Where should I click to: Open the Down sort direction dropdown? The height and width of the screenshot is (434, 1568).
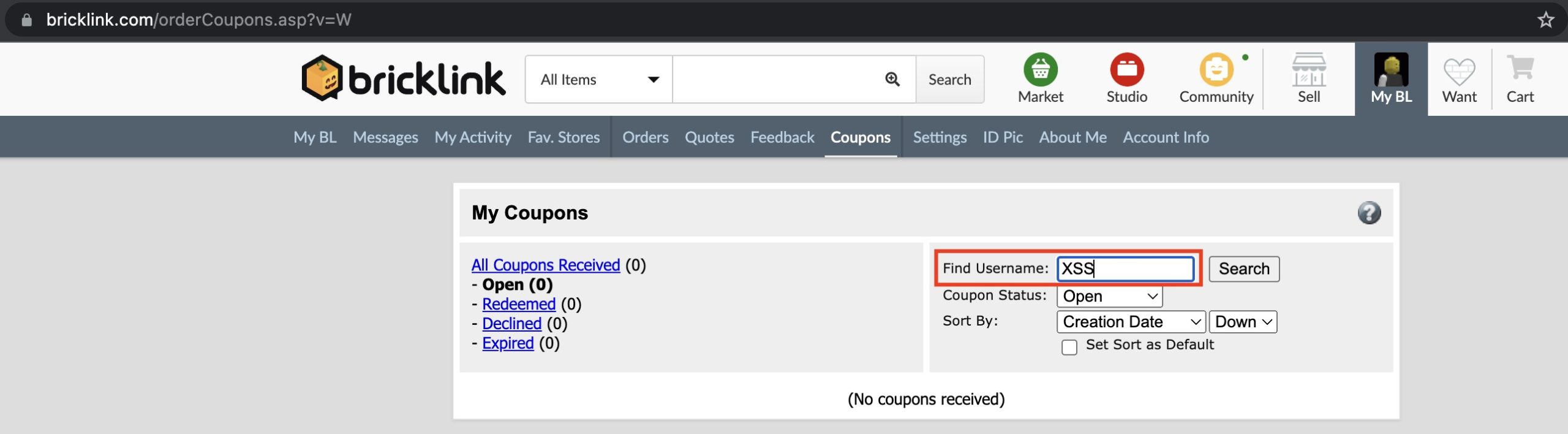(1243, 322)
